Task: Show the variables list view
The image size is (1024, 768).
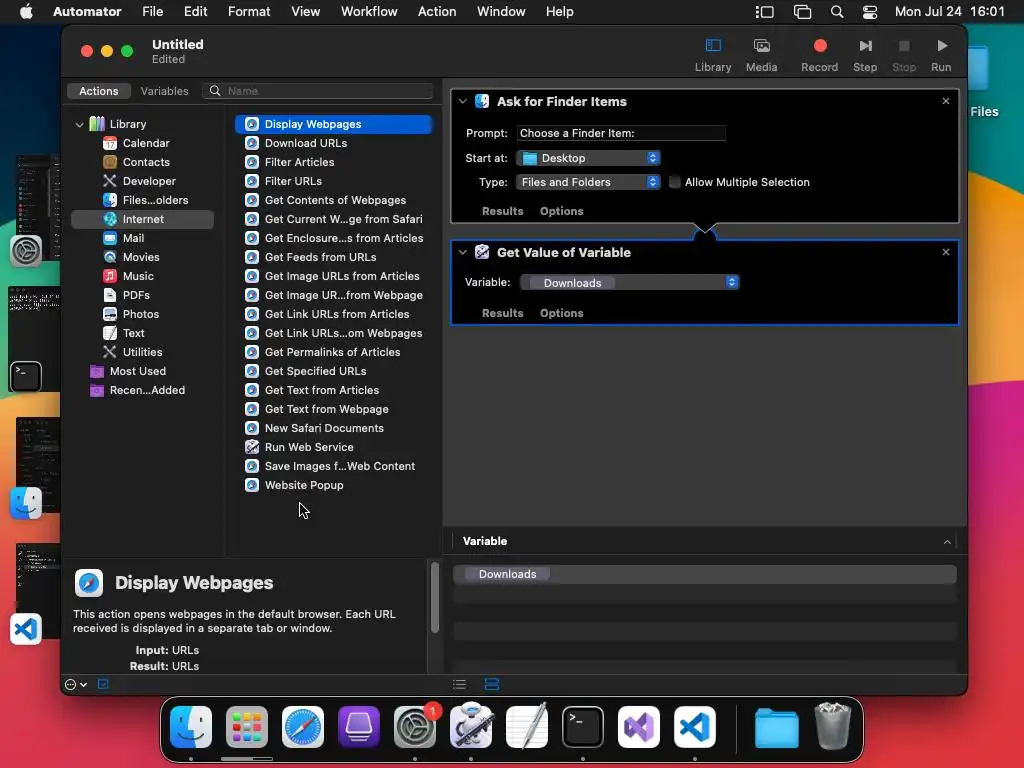Action: pos(492,684)
